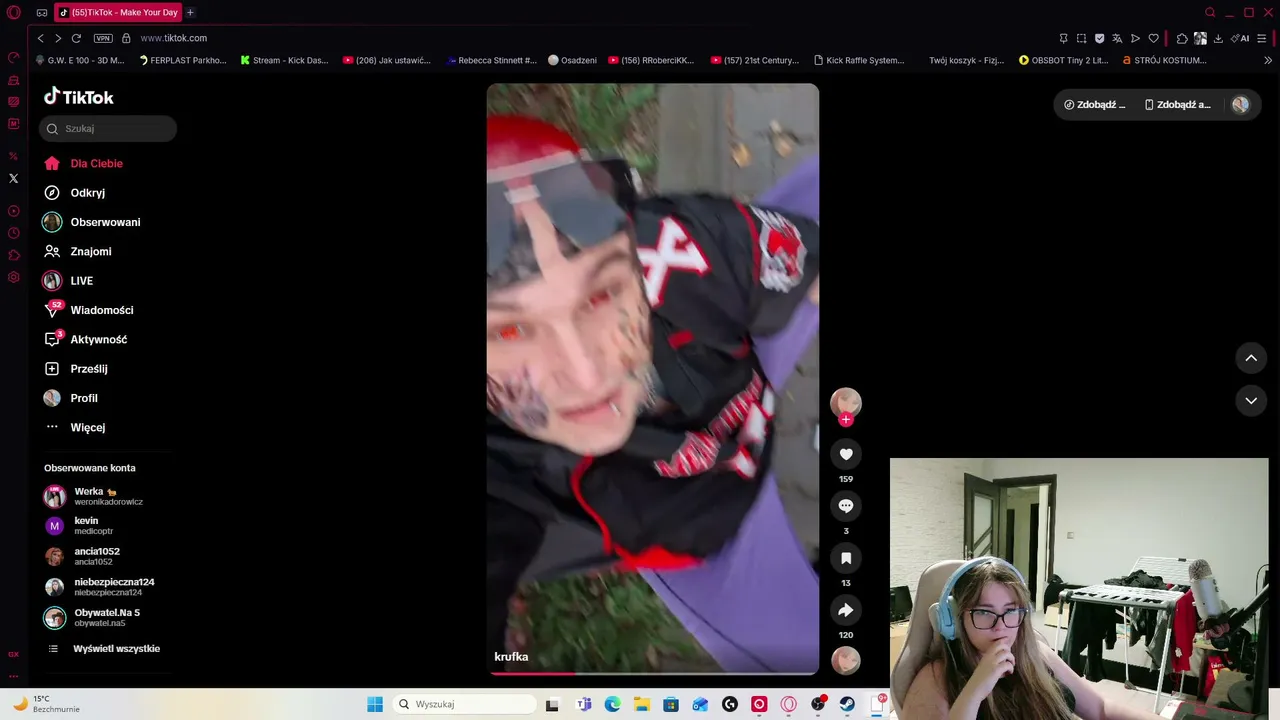This screenshot has height=720, width=1280.
Task: Go back with the browser back arrow
Action: 40,38
